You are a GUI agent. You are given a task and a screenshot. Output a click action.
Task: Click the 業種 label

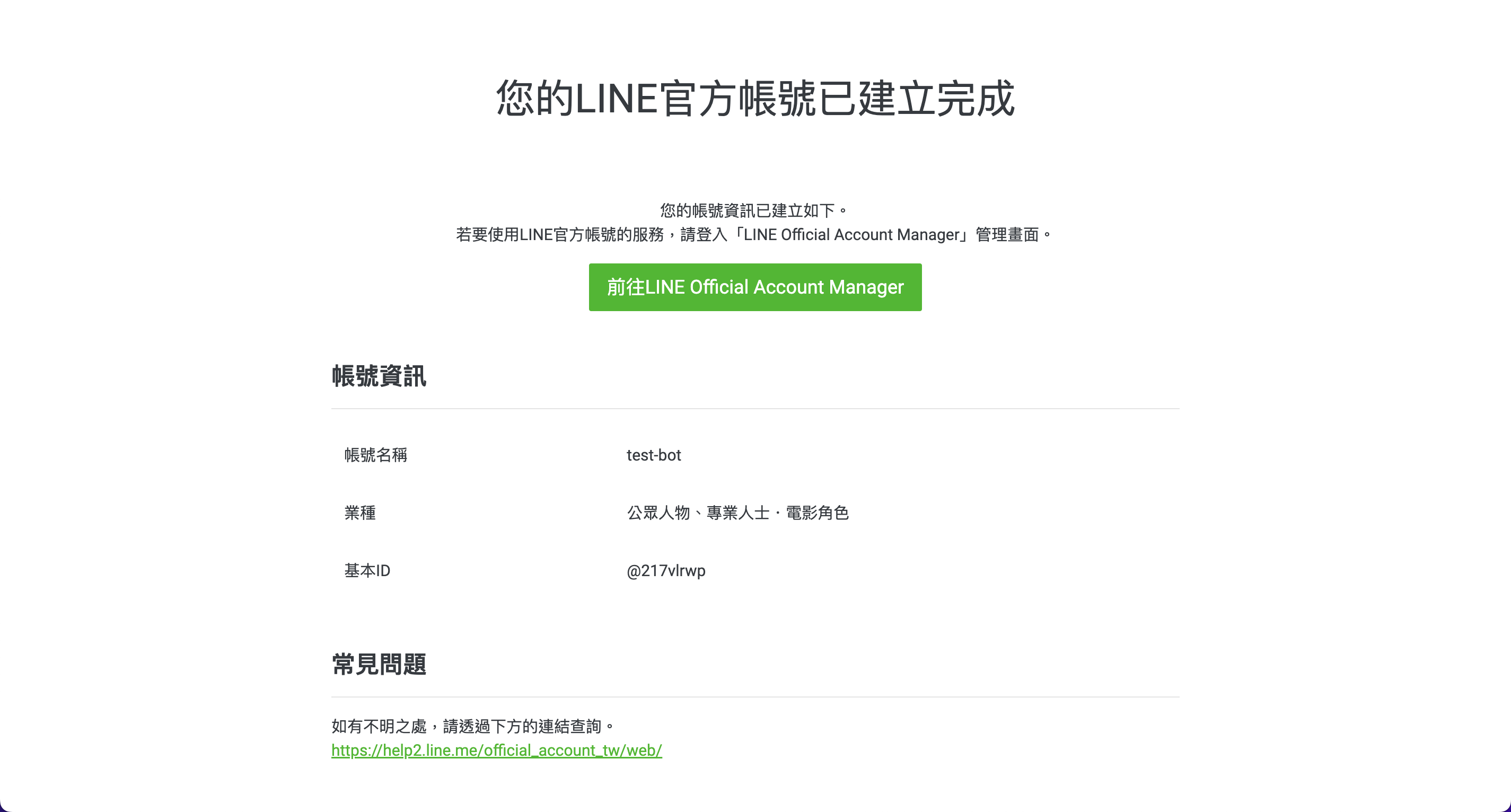click(360, 513)
